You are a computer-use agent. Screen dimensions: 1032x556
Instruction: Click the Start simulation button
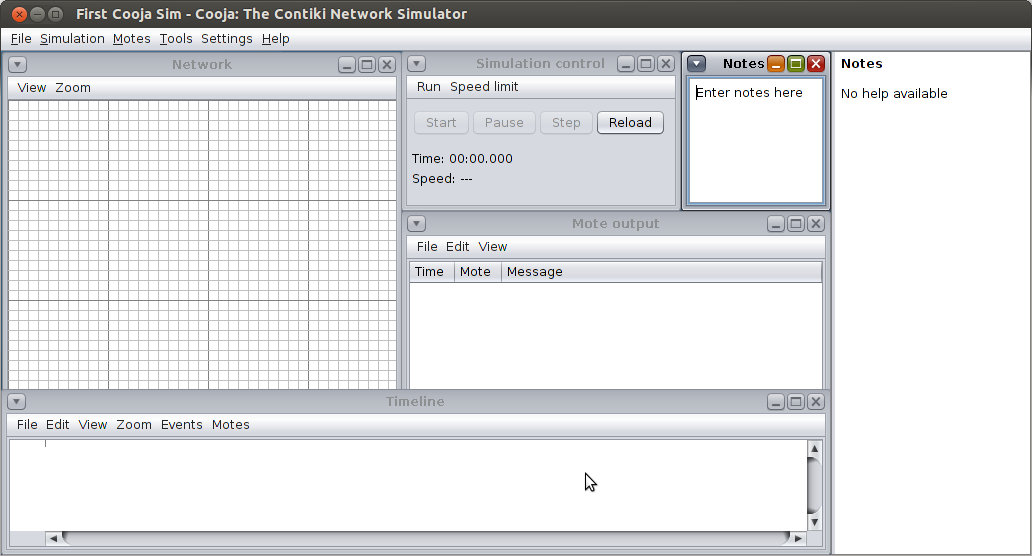click(x=441, y=122)
